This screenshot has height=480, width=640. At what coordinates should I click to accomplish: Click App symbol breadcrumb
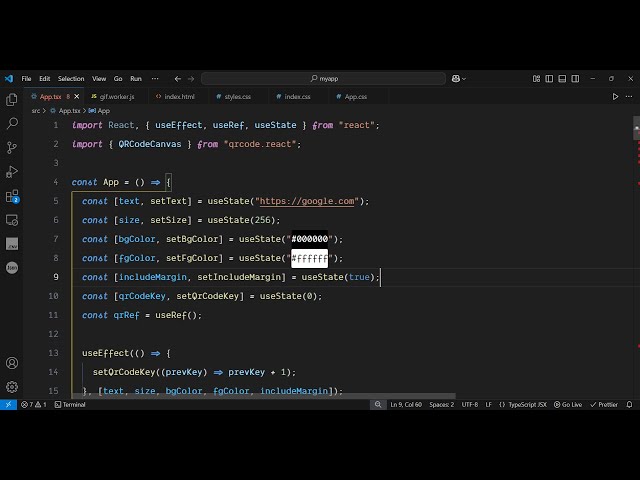[x=99, y=111]
